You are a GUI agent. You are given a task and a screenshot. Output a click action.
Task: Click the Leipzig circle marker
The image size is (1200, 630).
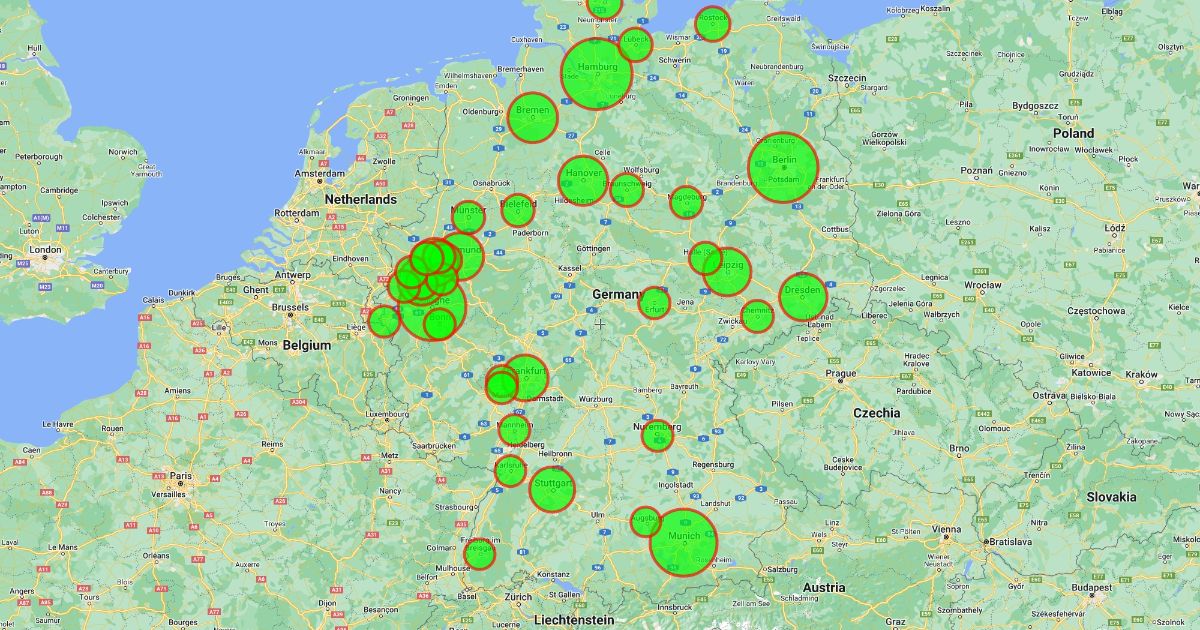pos(727,272)
